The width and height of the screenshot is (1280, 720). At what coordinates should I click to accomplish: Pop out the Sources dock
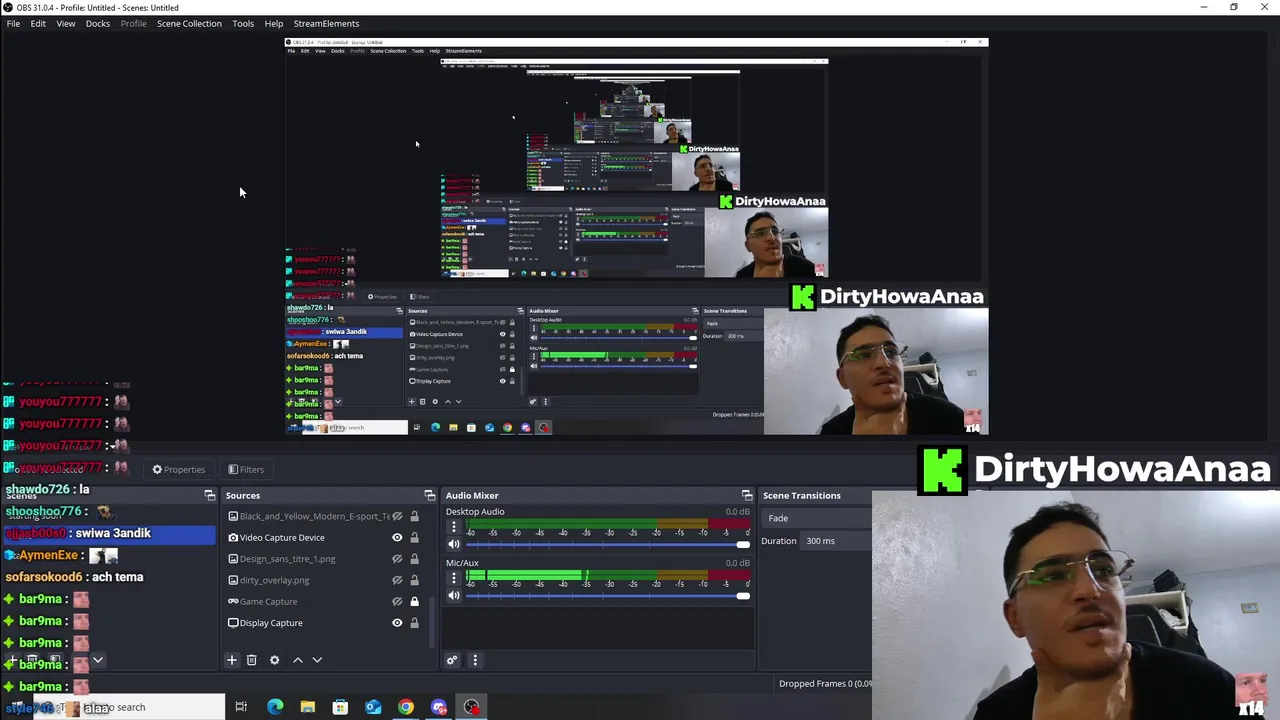pyautogui.click(x=429, y=495)
